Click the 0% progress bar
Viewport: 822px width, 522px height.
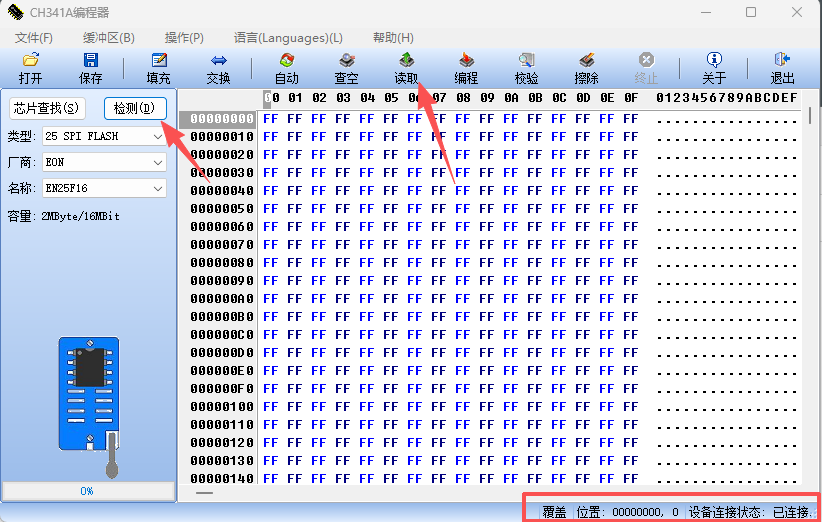88,491
